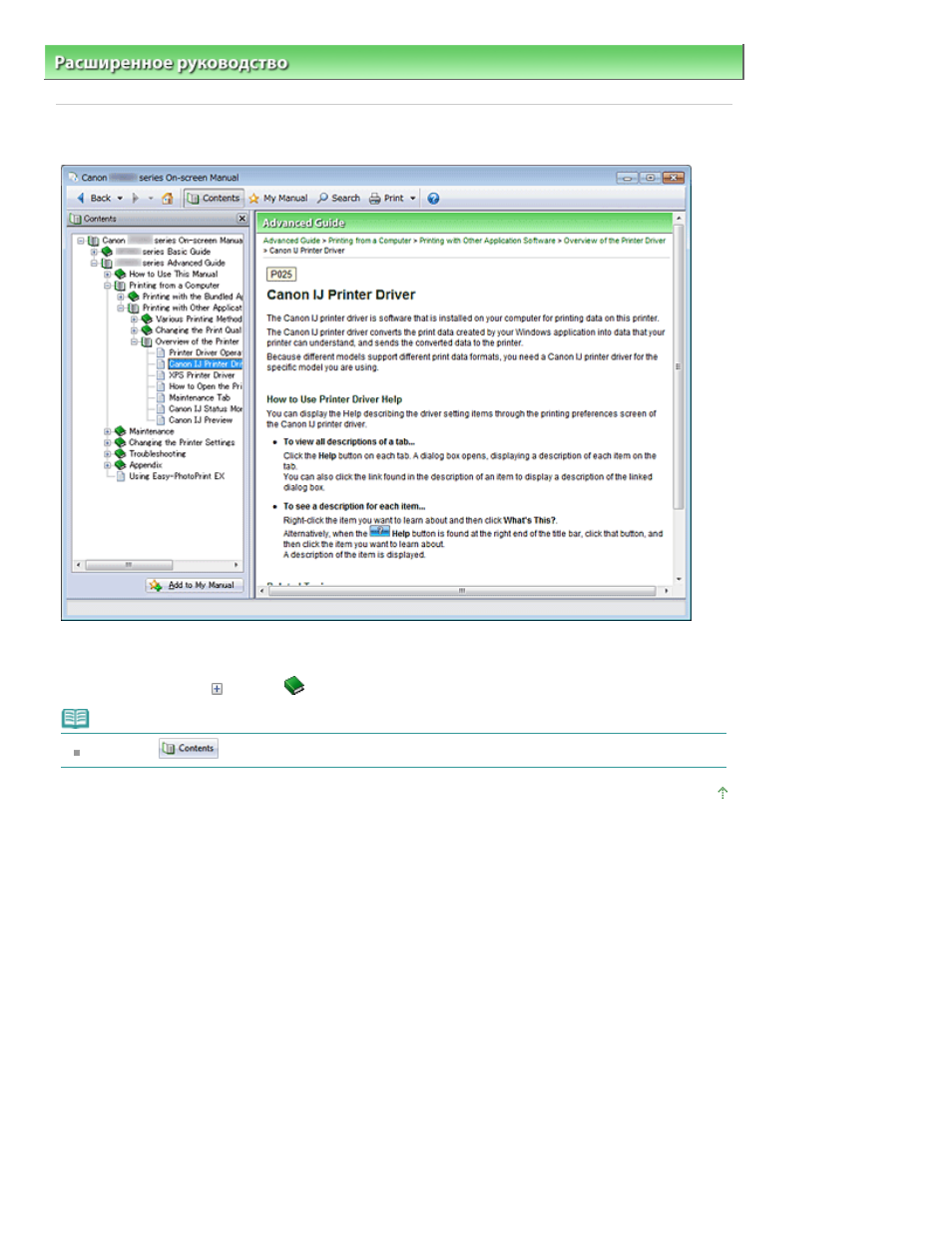Click the book icon beside Various Printing Method
This screenshot has width=952, height=1233.
point(147,318)
